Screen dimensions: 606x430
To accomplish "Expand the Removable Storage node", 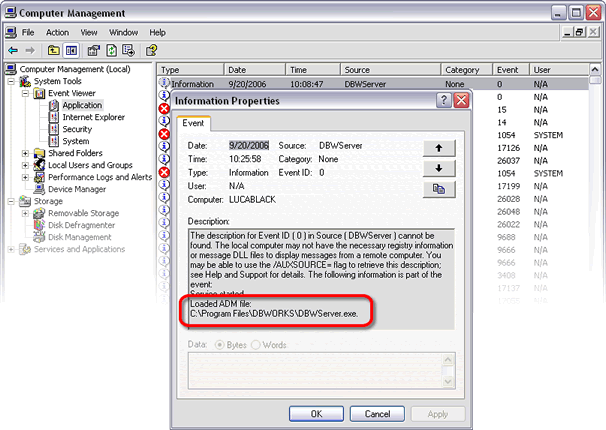I will [x=26, y=213].
